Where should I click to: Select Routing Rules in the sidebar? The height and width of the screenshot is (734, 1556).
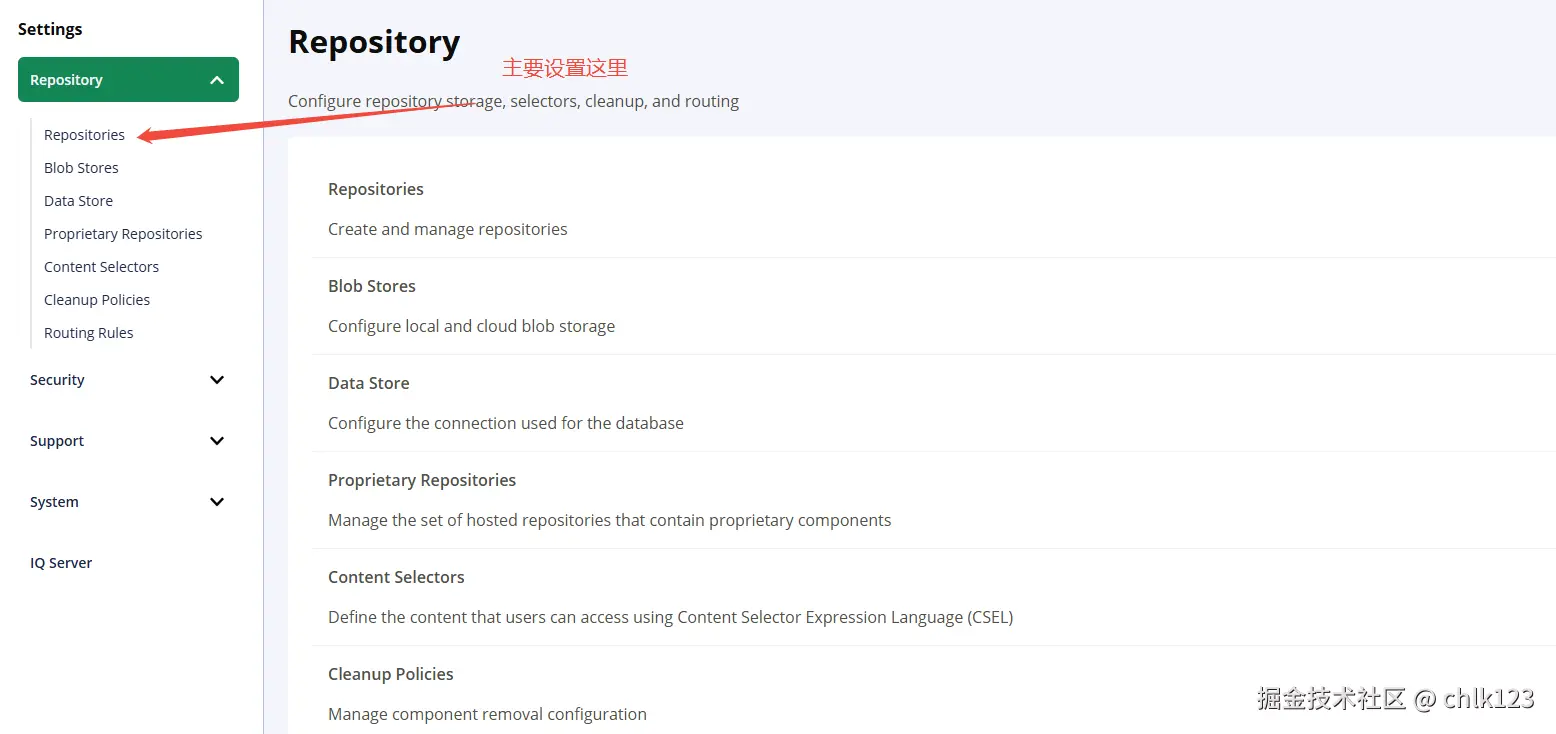click(88, 333)
